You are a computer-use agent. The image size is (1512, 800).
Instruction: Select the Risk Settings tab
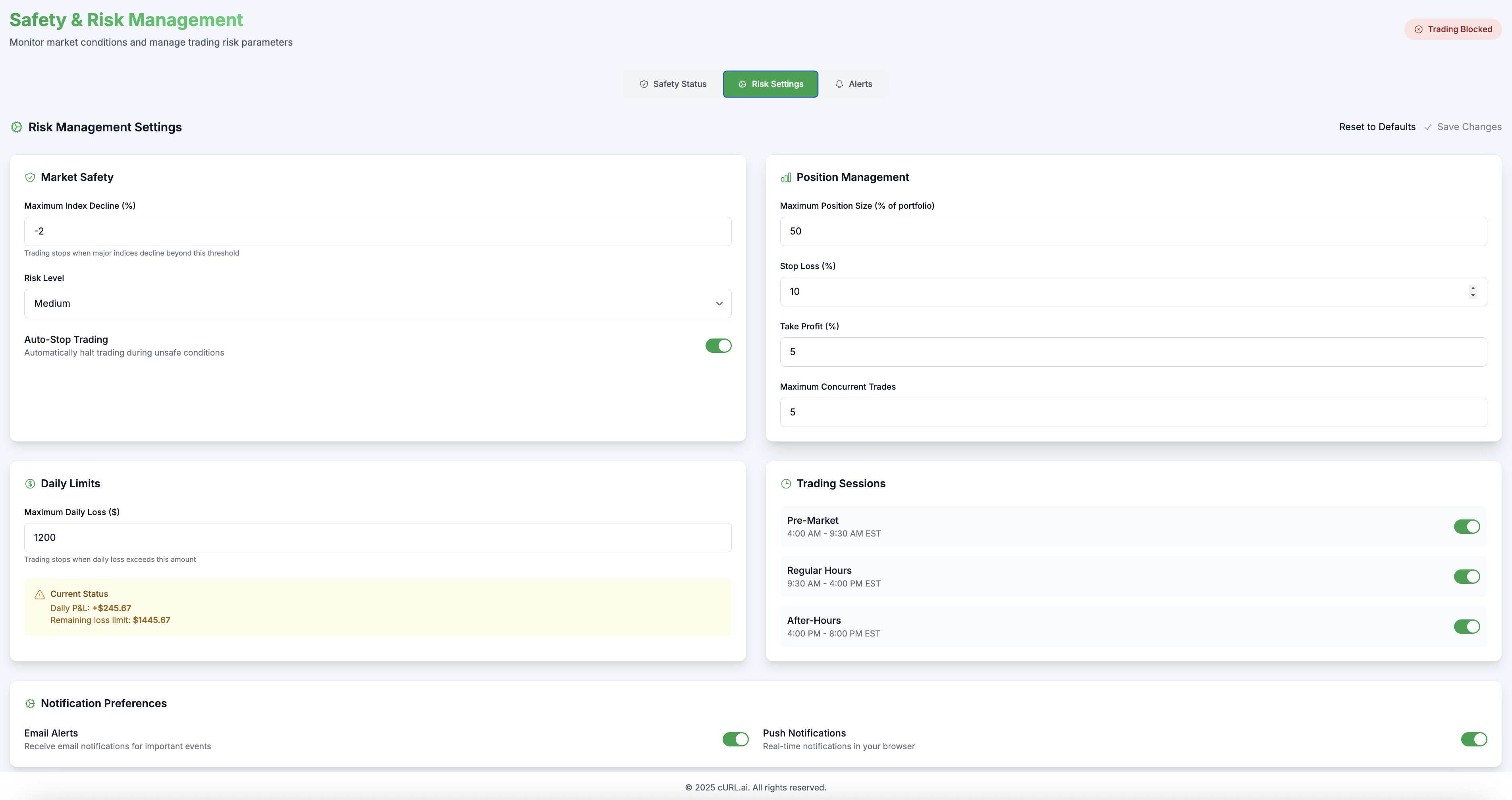coord(771,84)
